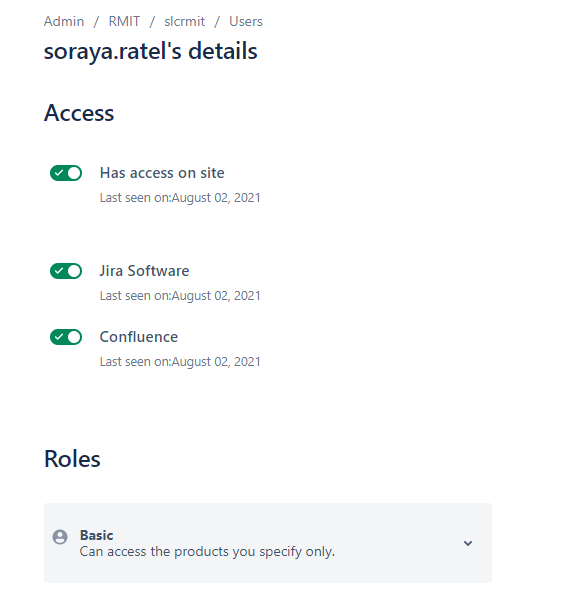Screen dimensions: 561x601
Task: Click the Confluence product label
Action: pos(139,337)
